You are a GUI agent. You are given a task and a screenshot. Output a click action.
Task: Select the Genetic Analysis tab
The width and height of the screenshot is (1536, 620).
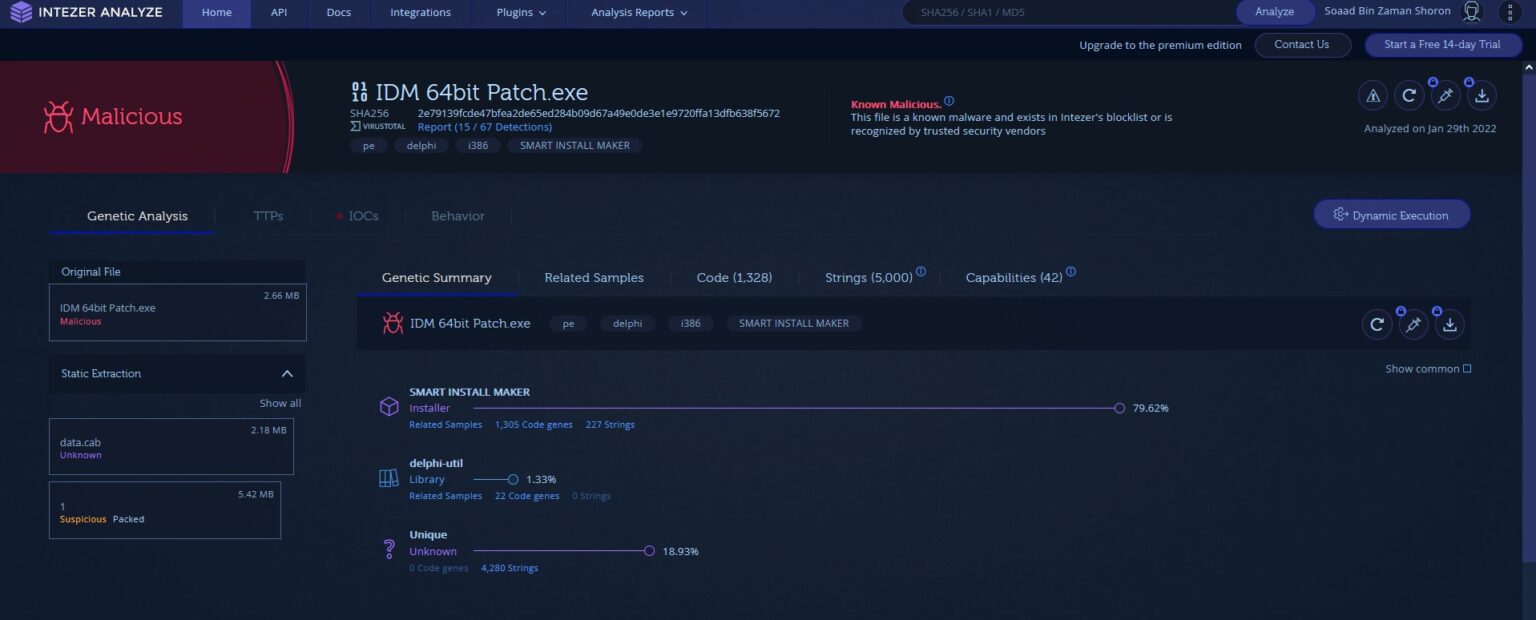(137, 216)
